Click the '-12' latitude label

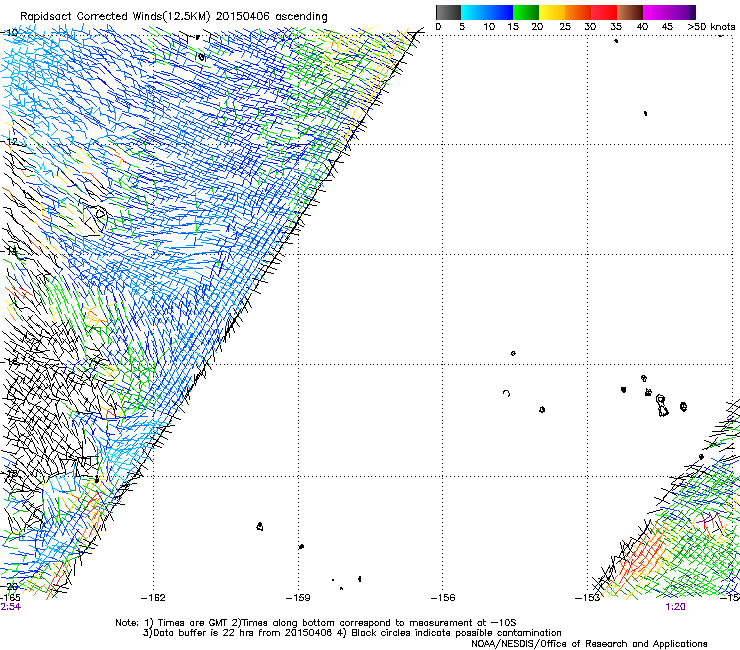tap(11, 142)
